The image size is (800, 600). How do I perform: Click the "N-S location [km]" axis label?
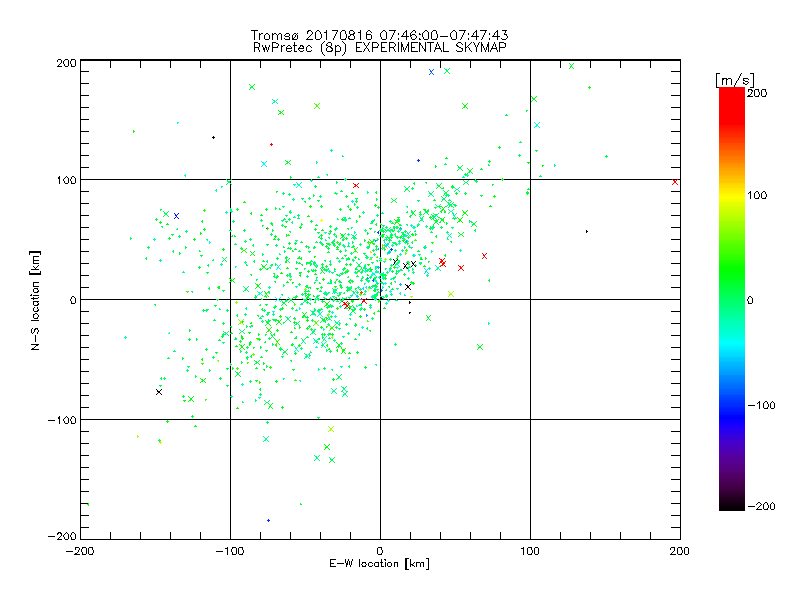pos(35,301)
